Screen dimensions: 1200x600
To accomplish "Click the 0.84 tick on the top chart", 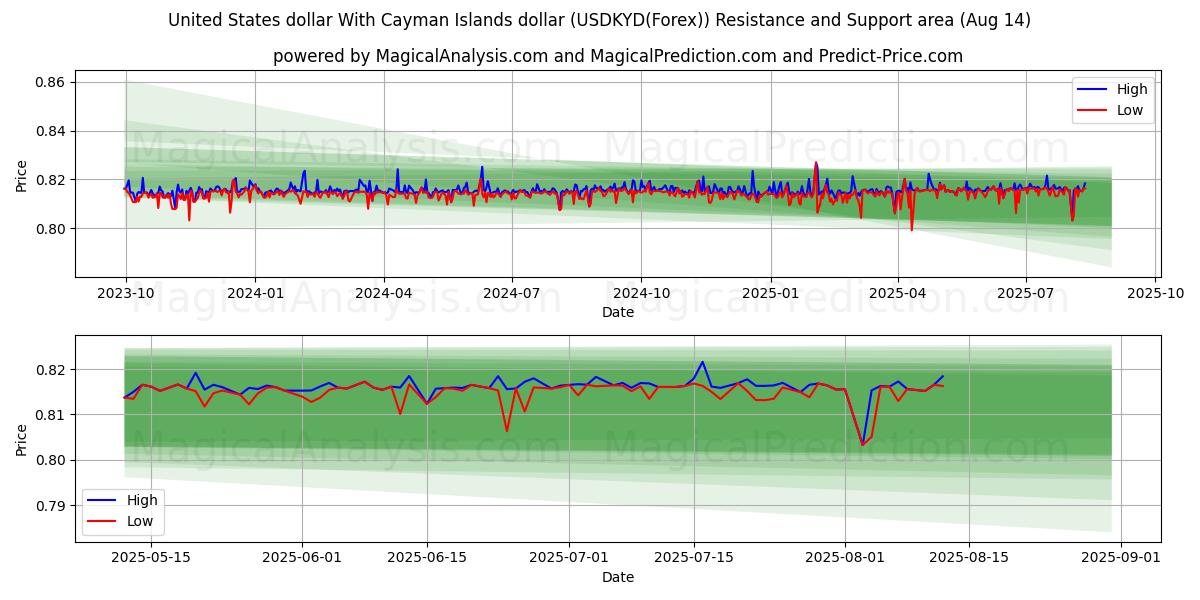I will (x=51, y=131).
